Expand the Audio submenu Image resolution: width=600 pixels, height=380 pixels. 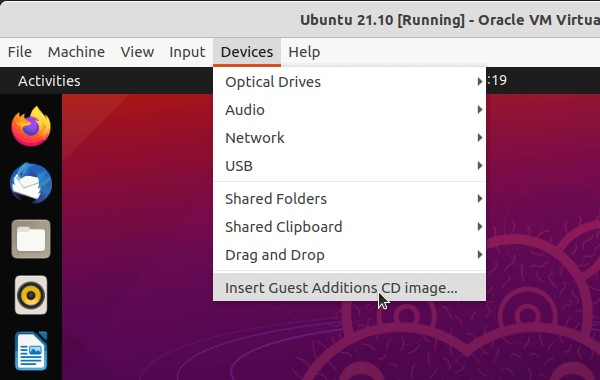pos(350,110)
